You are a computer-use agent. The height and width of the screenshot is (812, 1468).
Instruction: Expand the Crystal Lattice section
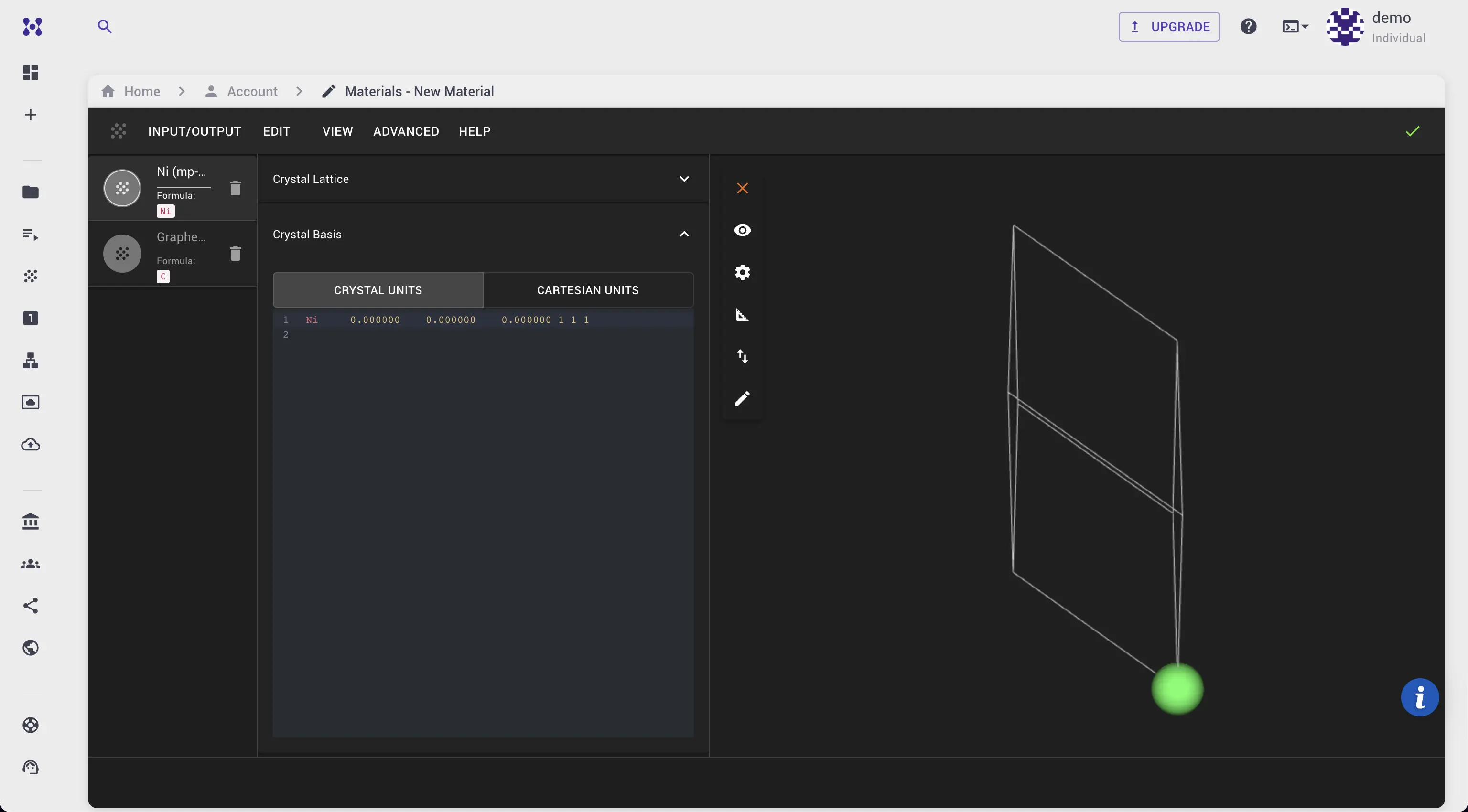pyautogui.click(x=684, y=179)
